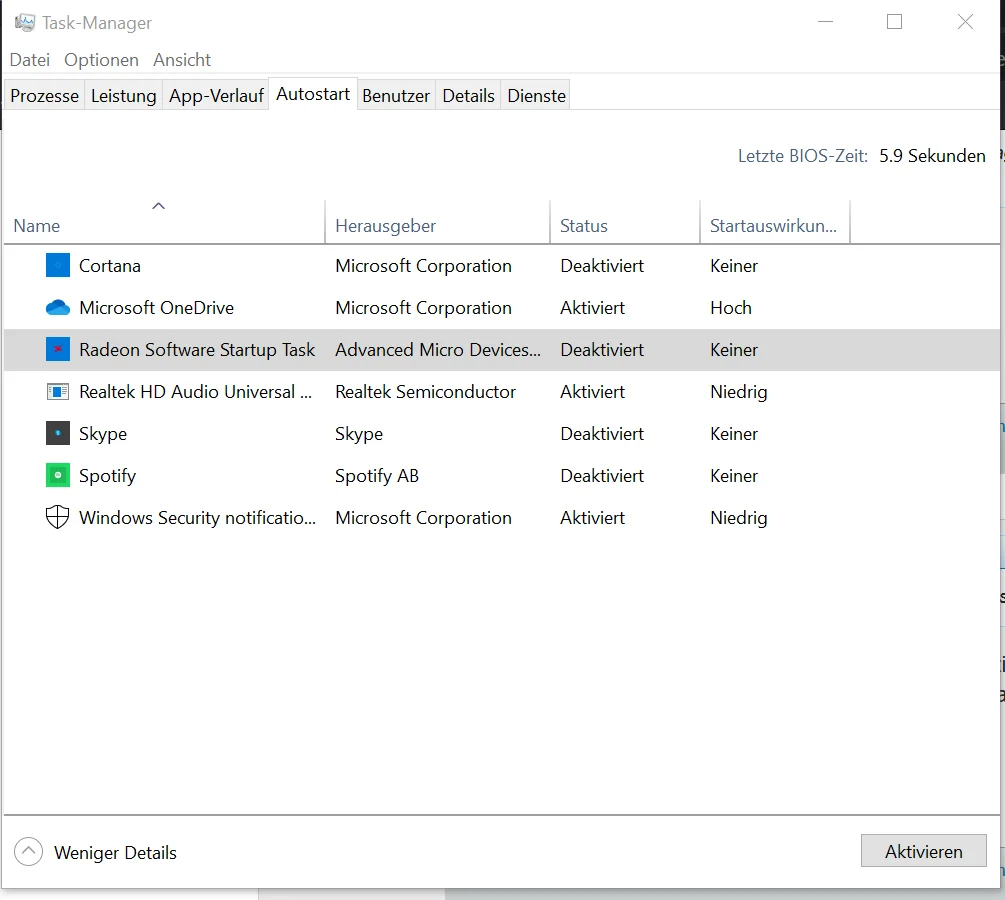Sort by the Status column header
Image resolution: width=1005 pixels, height=900 pixels.
625,222
